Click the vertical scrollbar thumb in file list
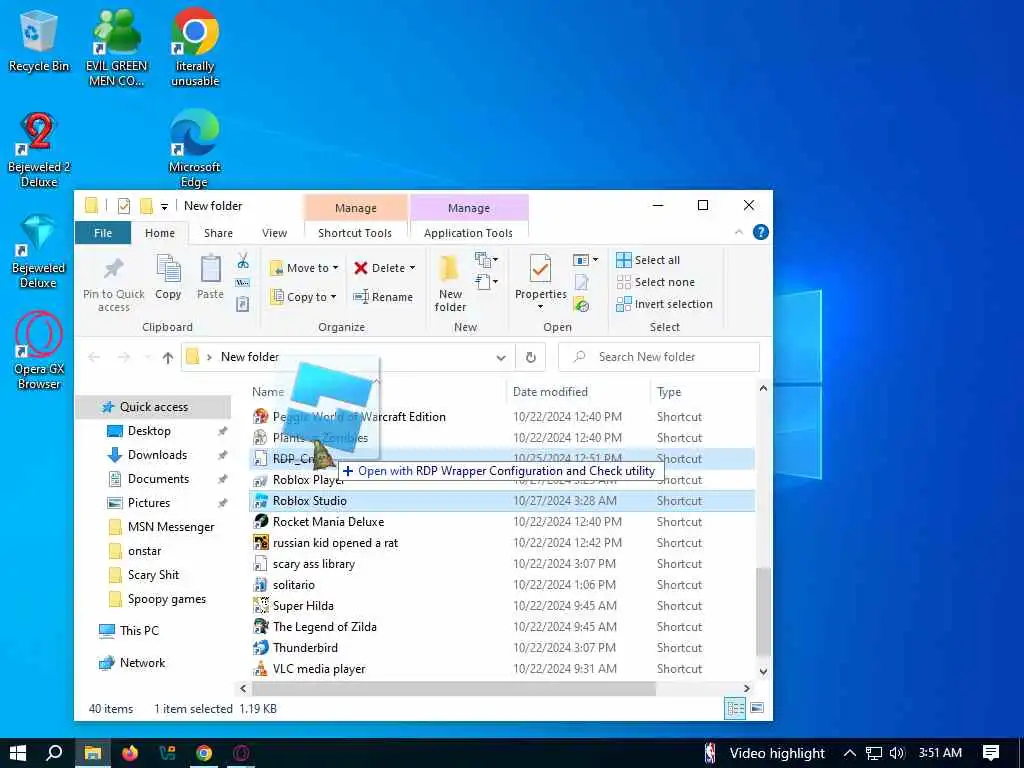Screen dimensions: 1024x768 tap(763, 611)
